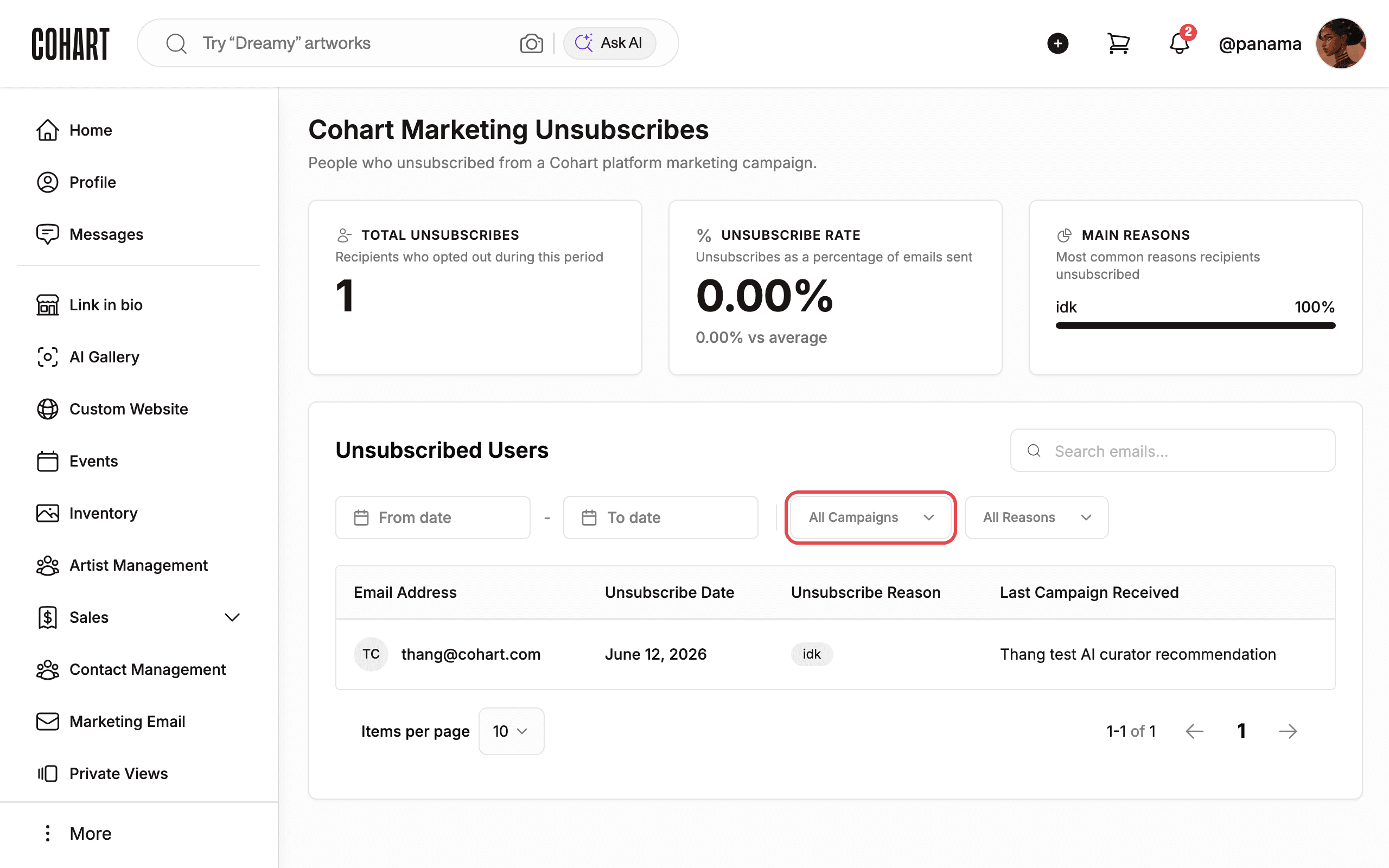Open notifications bell
The image size is (1389, 868).
tap(1180, 43)
